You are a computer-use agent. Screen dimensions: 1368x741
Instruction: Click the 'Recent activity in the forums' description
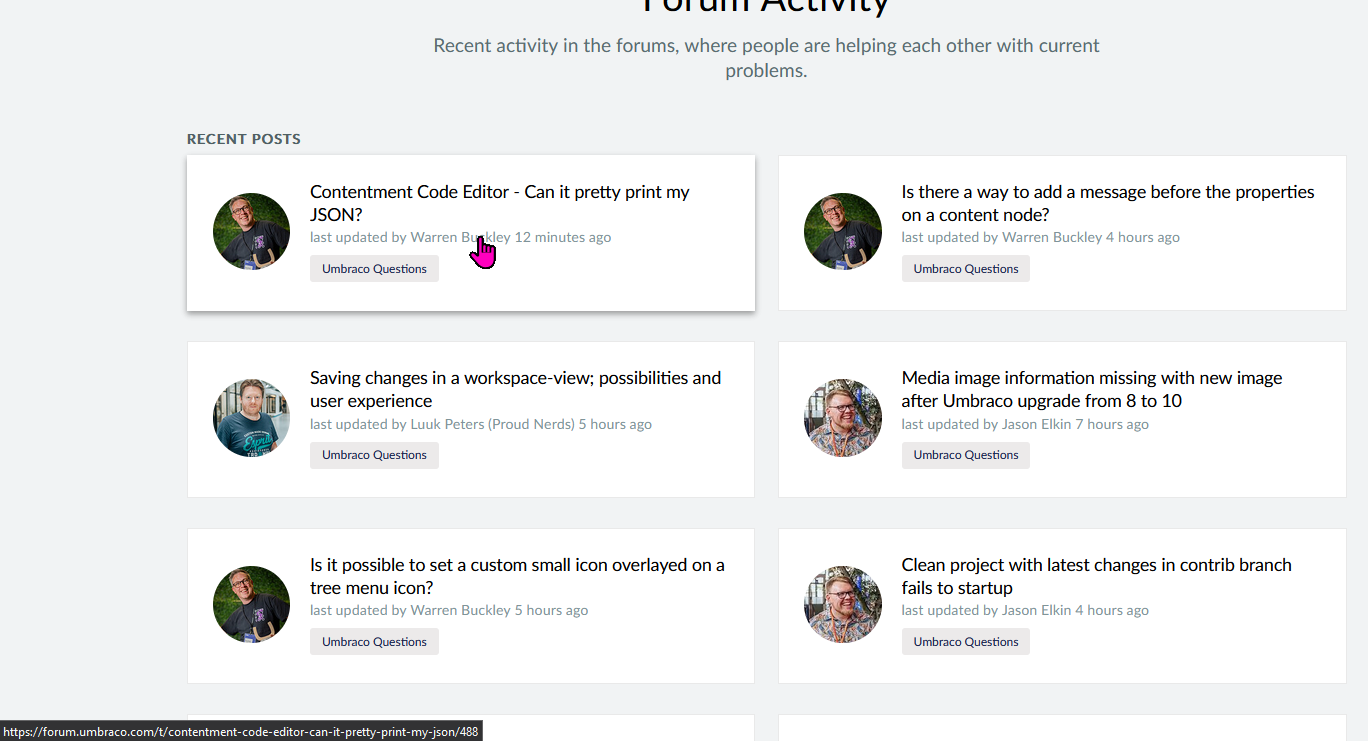[766, 58]
